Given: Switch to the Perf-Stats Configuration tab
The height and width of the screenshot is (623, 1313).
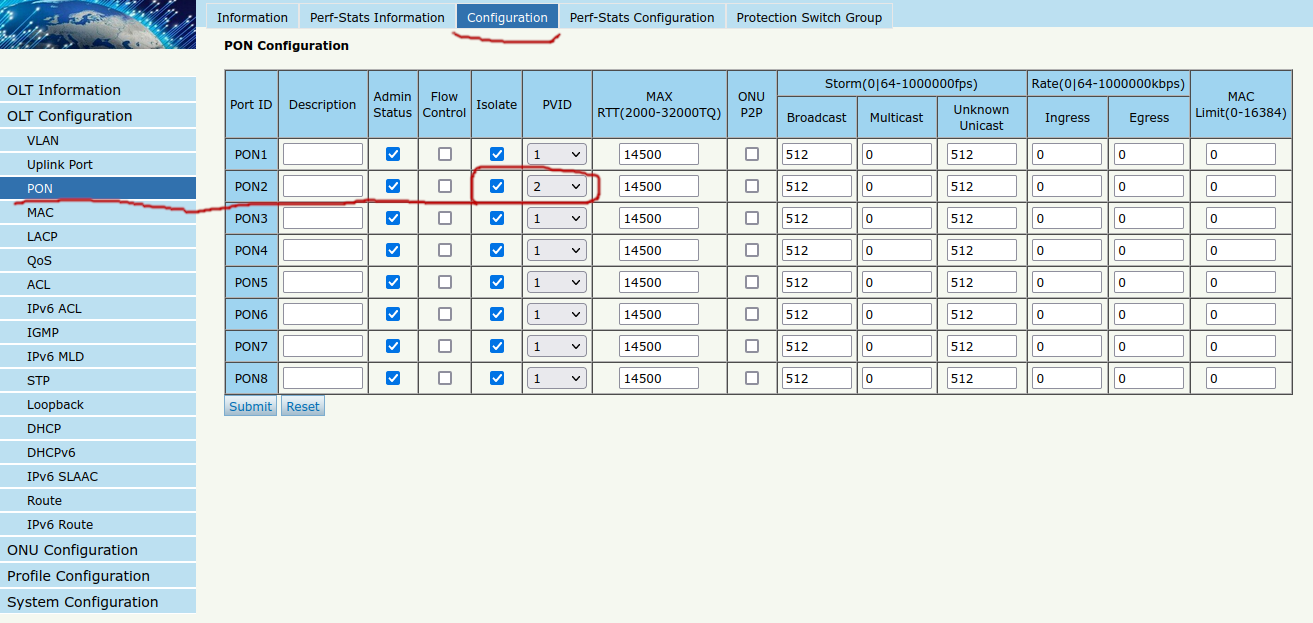Looking at the screenshot, I should [642, 17].
